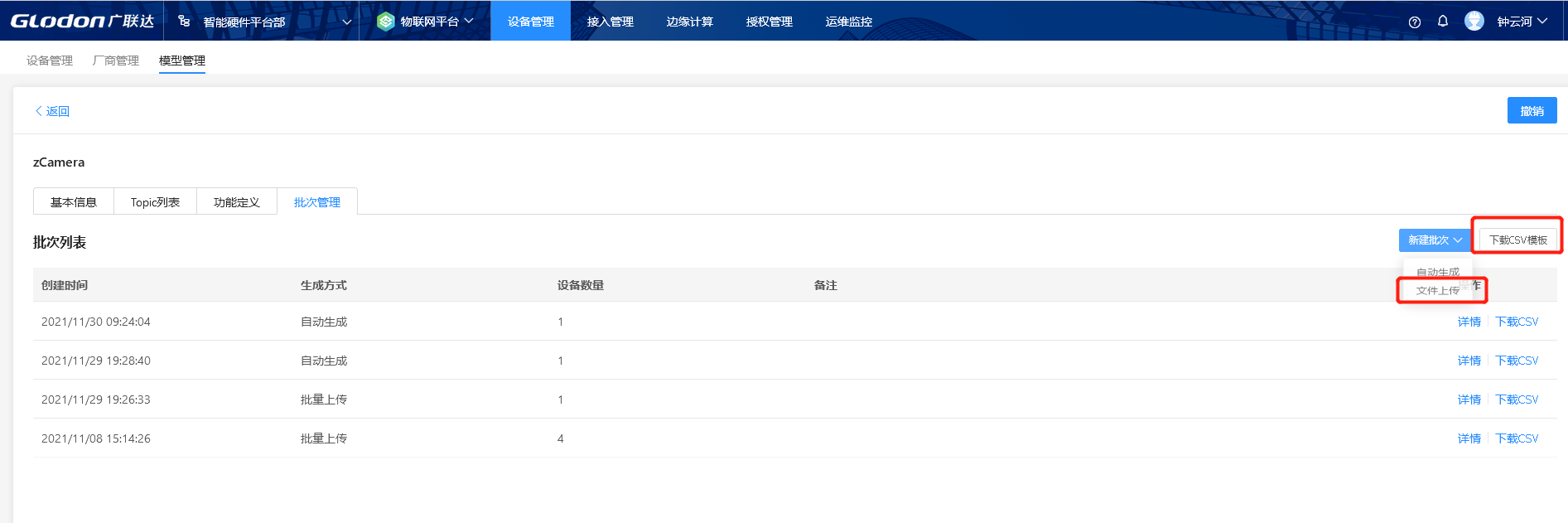Screen dimensions: 1568x523
Task: Expand the 智能硬件平台部 department dropdown
Action: click(x=346, y=22)
